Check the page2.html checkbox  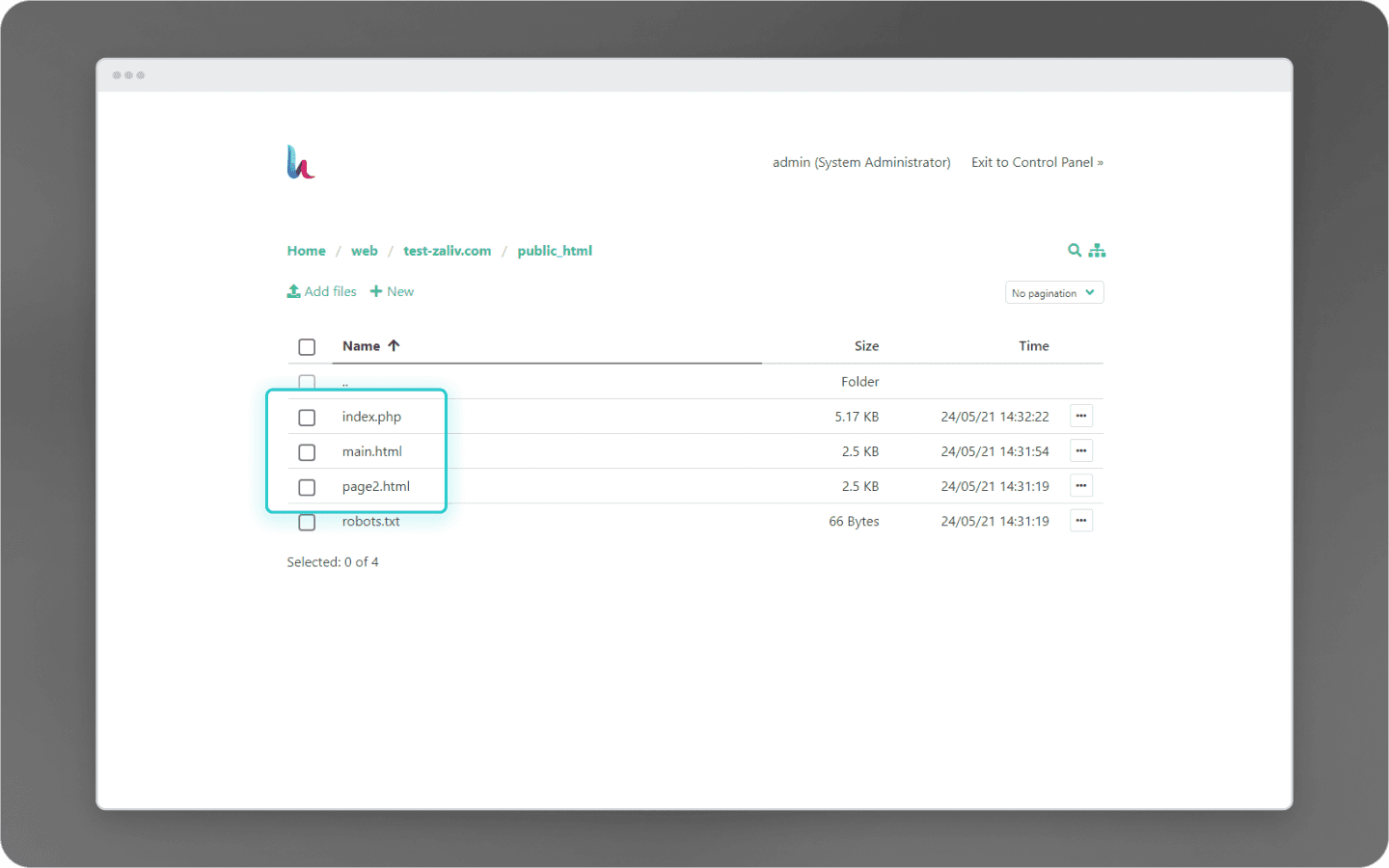click(307, 487)
